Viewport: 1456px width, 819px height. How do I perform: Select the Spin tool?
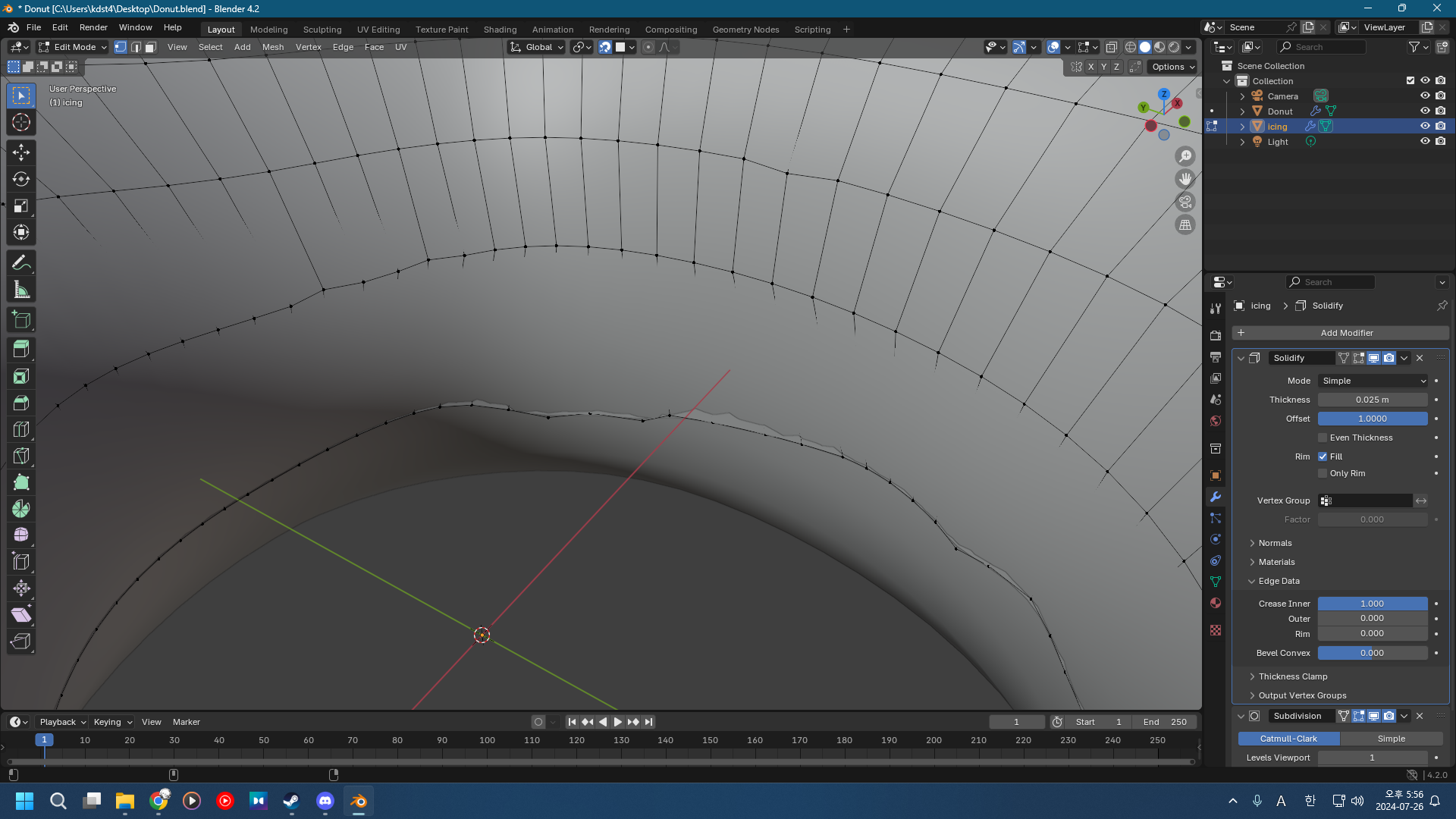pos(21,509)
